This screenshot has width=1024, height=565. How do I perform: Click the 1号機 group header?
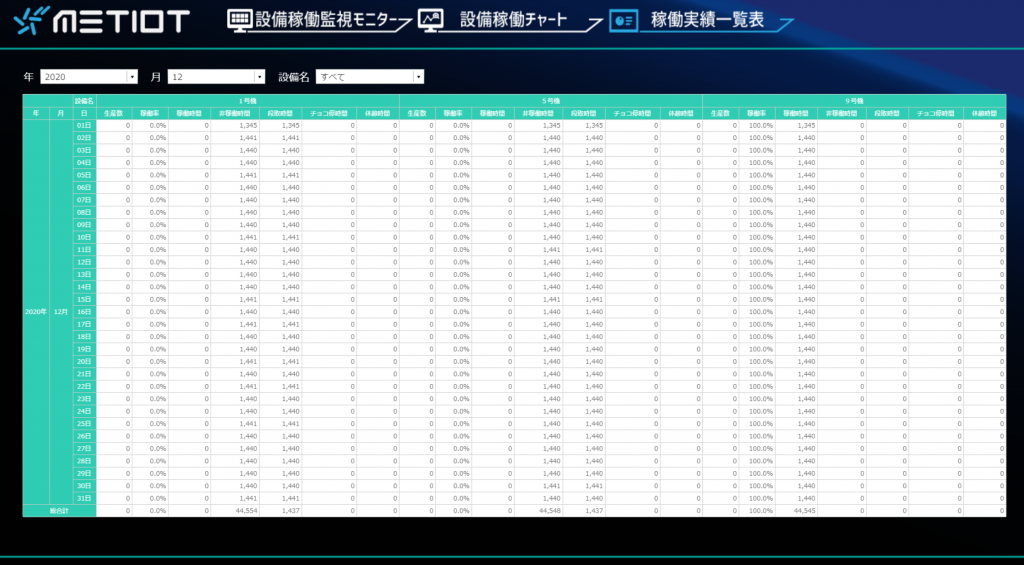[248, 101]
